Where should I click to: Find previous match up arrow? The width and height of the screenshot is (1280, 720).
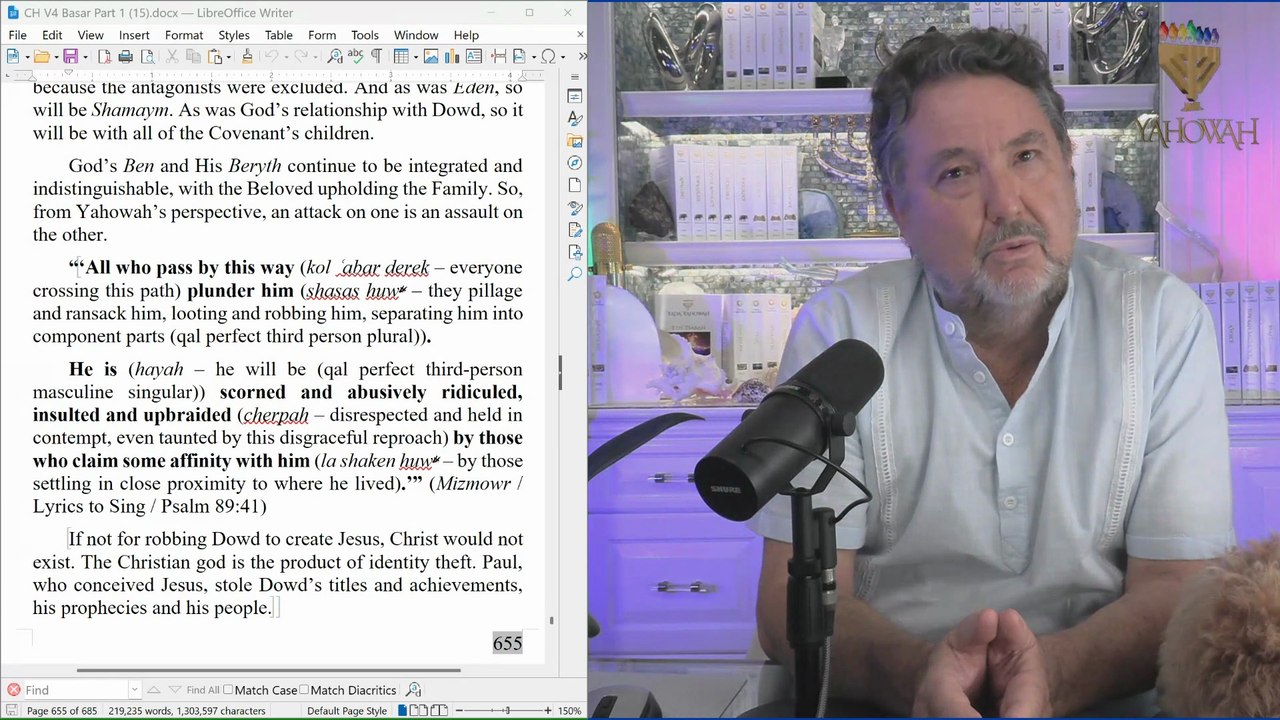[x=153, y=690]
